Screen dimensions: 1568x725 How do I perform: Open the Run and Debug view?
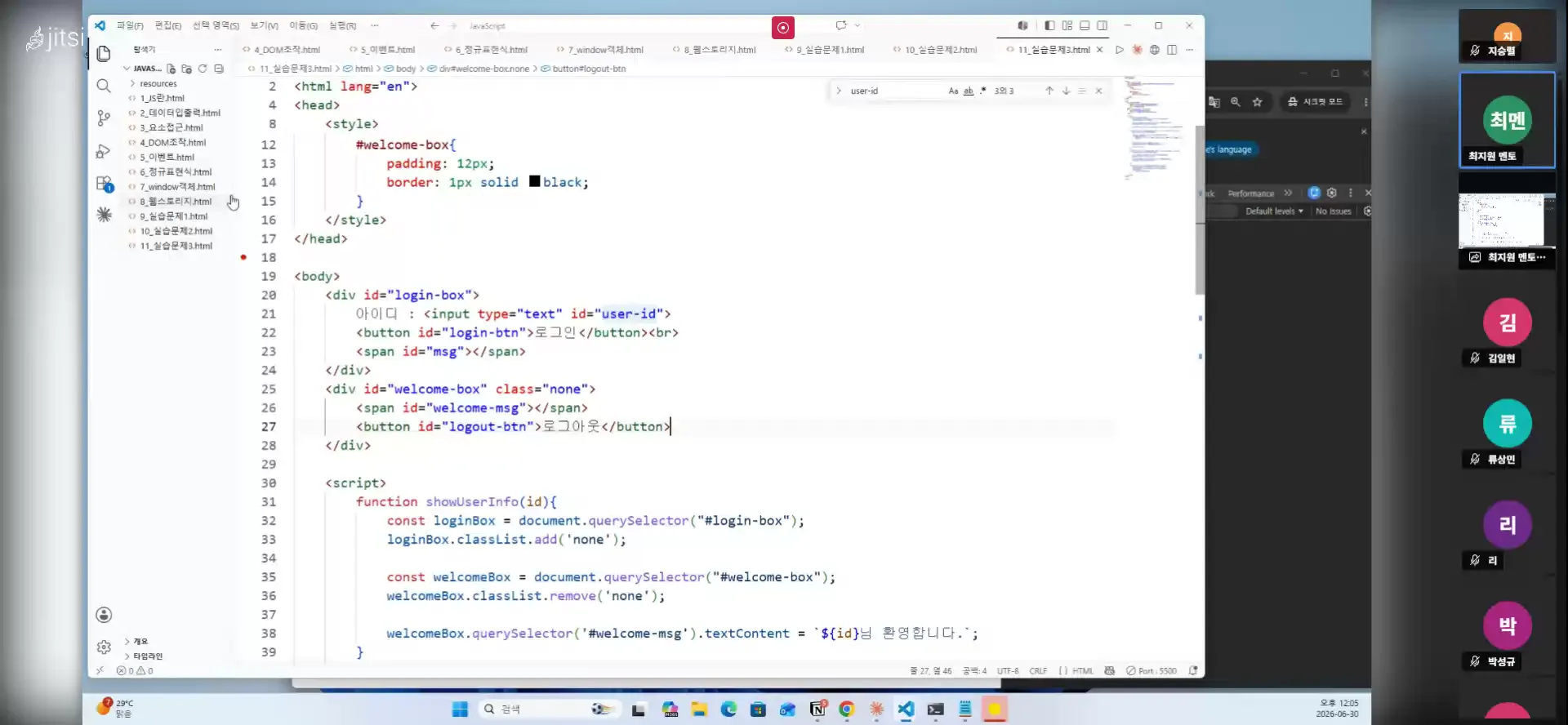(104, 151)
